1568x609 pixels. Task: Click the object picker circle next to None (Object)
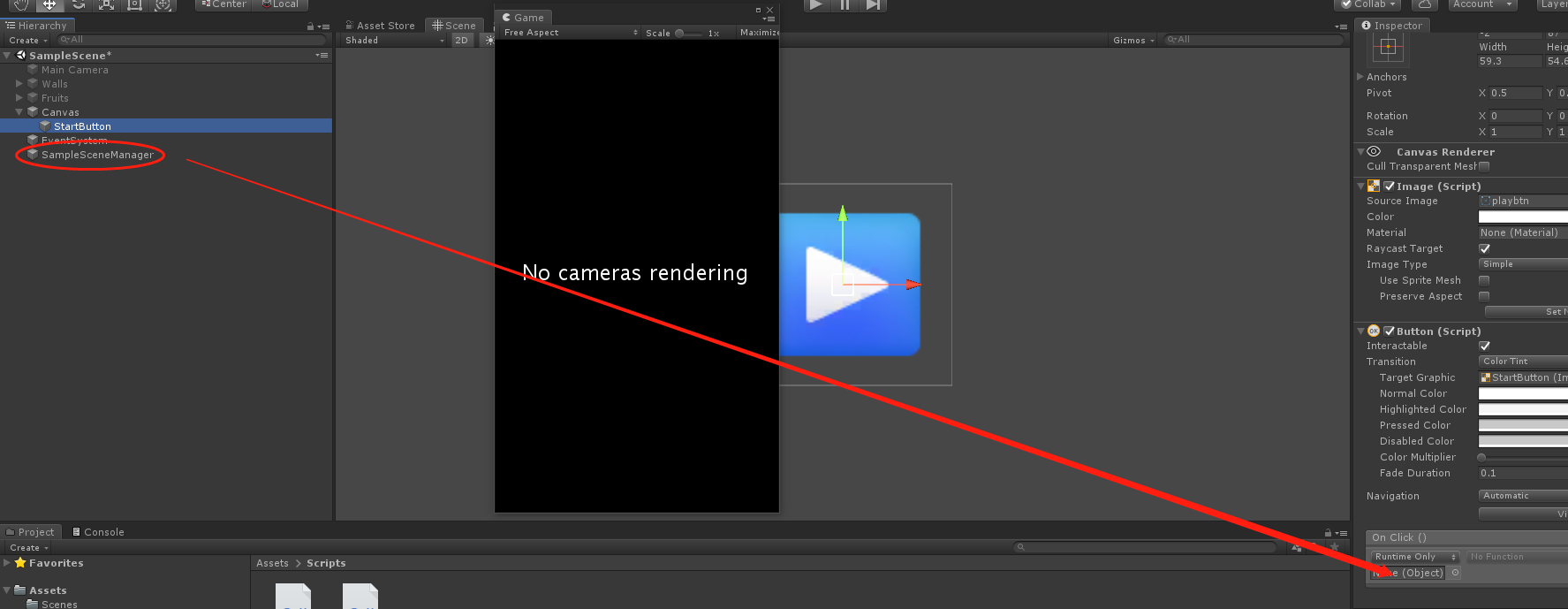point(1455,573)
